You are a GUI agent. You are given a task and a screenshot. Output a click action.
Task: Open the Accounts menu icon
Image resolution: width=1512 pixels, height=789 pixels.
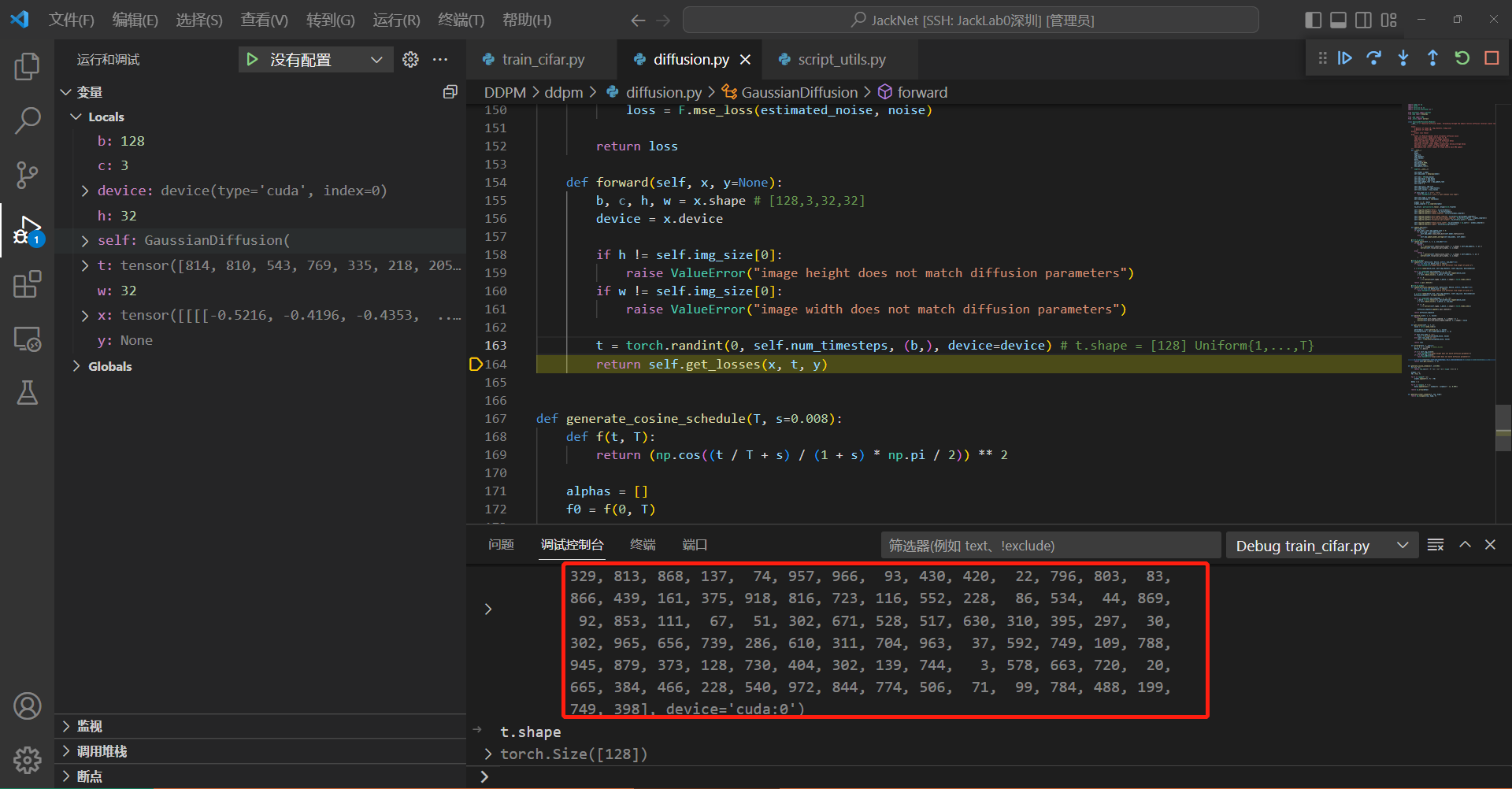pos(27,706)
